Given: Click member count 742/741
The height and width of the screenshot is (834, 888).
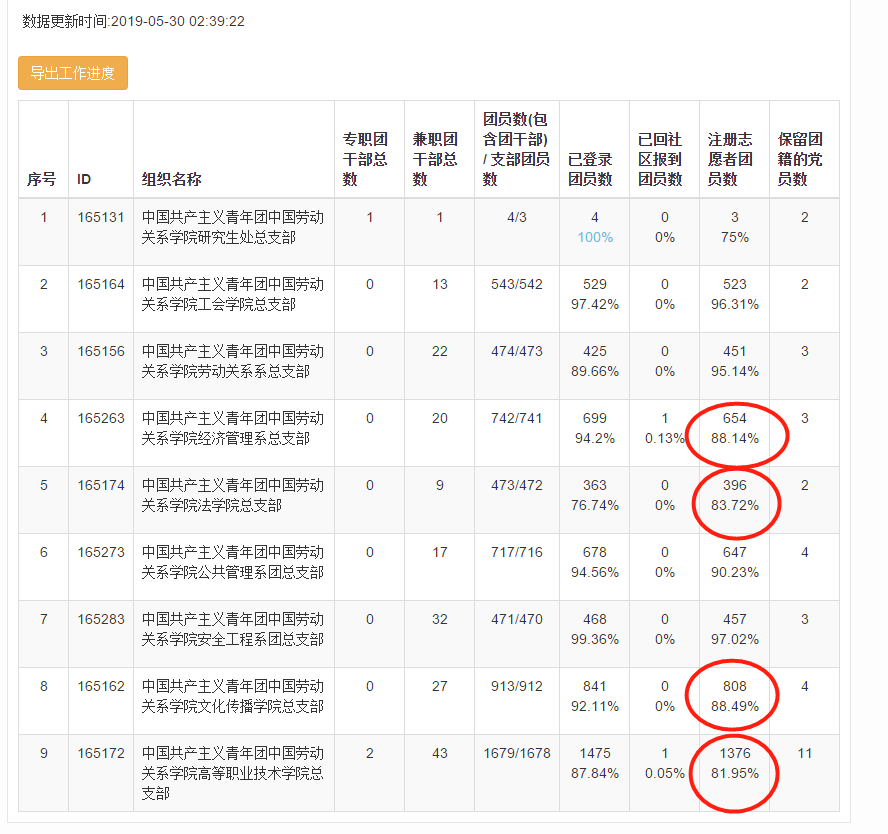Looking at the screenshot, I should click(516, 418).
